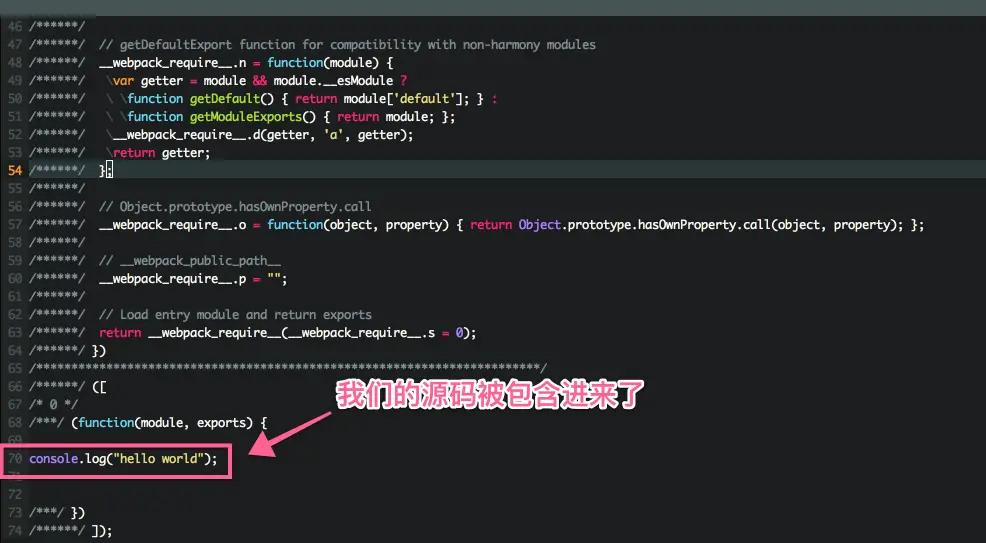Click line number 63 in the gutter
This screenshot has height=543, width=986.
(14, 332)
